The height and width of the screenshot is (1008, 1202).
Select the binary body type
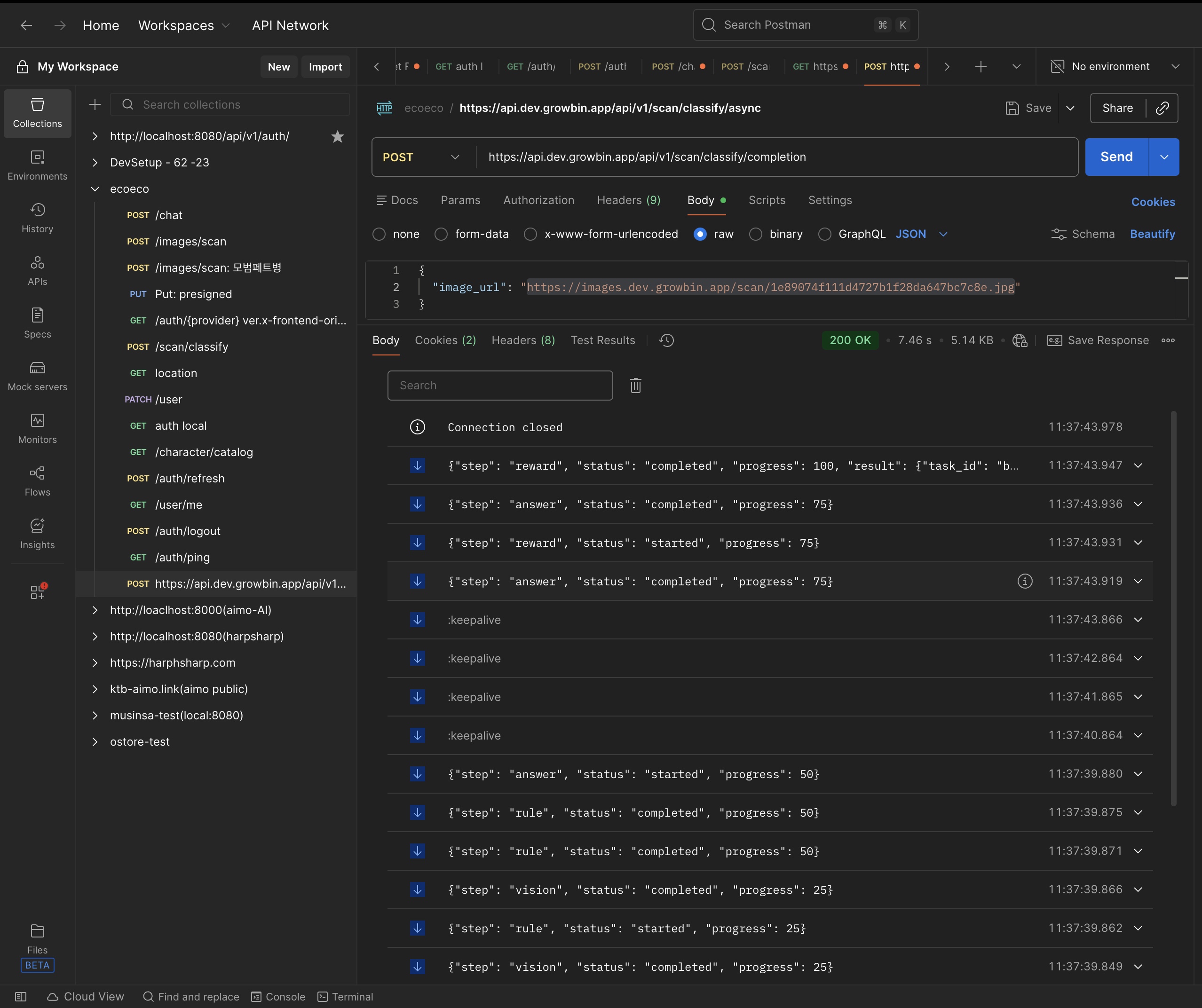tap(756, 234)
